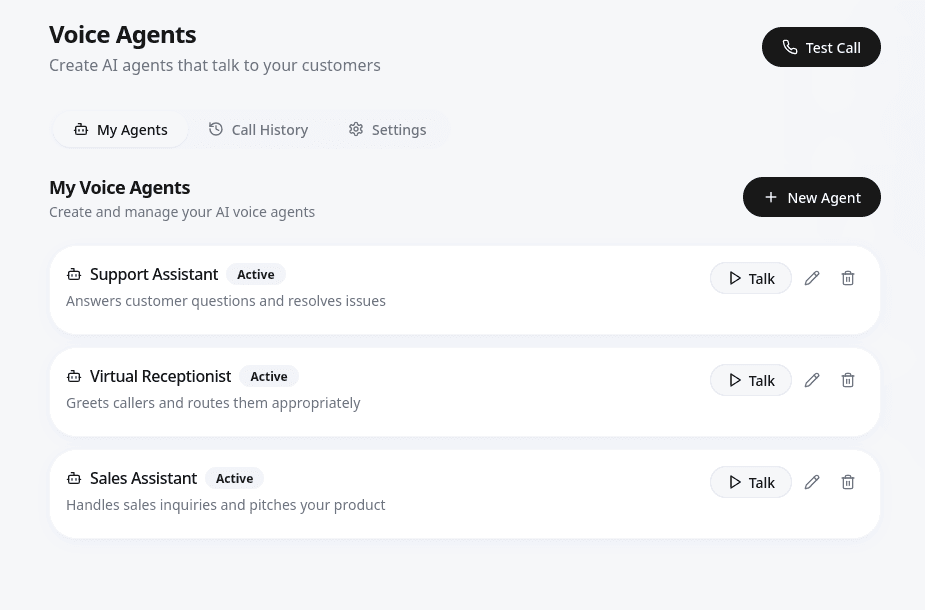The height and width of the screenshot is (610, 925).
Task: Click the Virtual Receptionist Active badge
Action: click(x=269, y=376)
